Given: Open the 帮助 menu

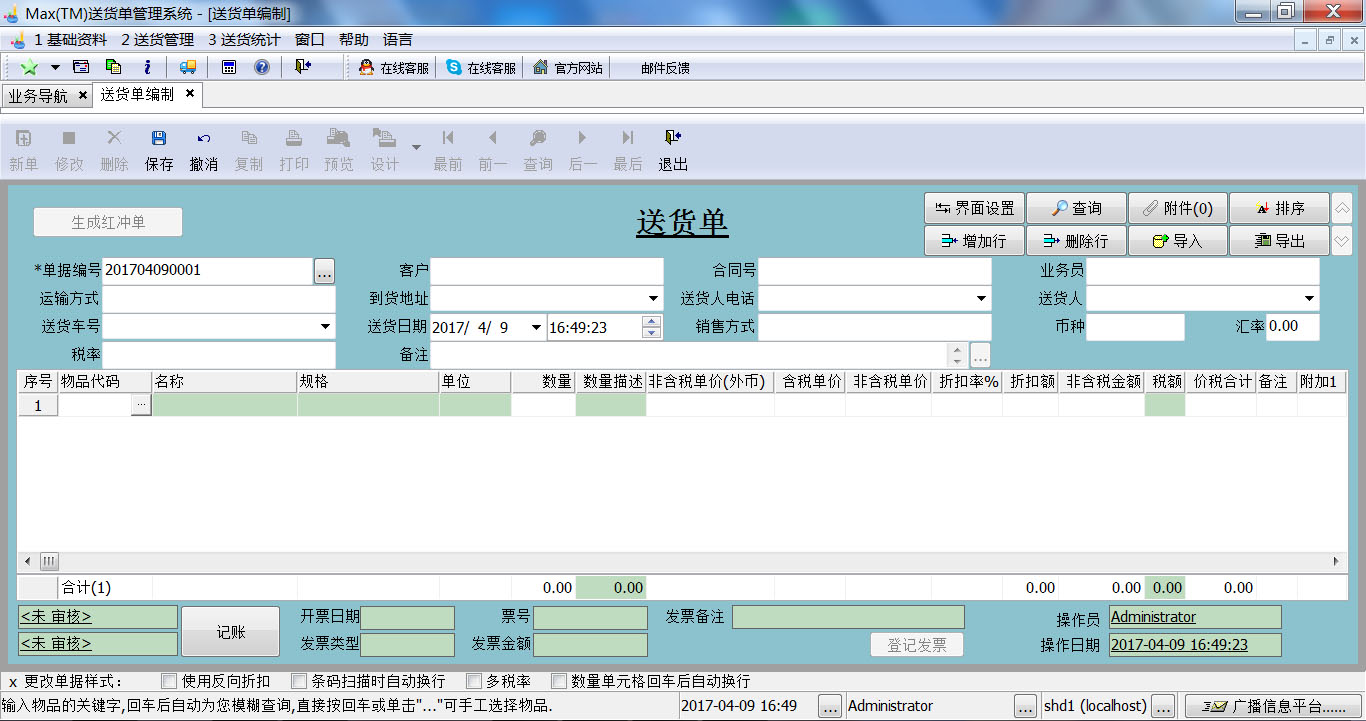Looking at the screenshot, I should [x=354, y=40].
